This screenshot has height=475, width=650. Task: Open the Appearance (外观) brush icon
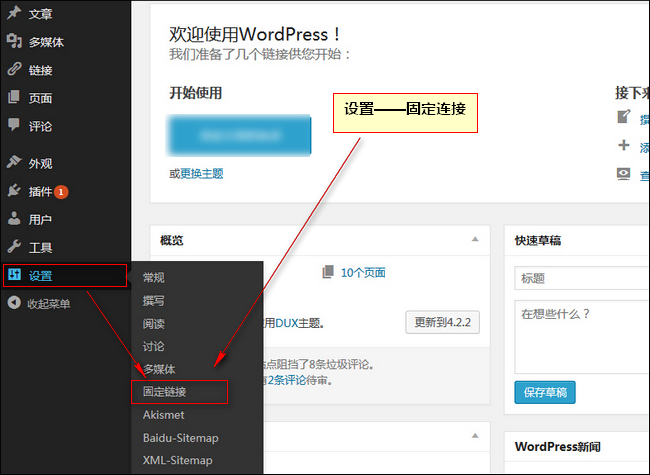click(x=14, y=162)
